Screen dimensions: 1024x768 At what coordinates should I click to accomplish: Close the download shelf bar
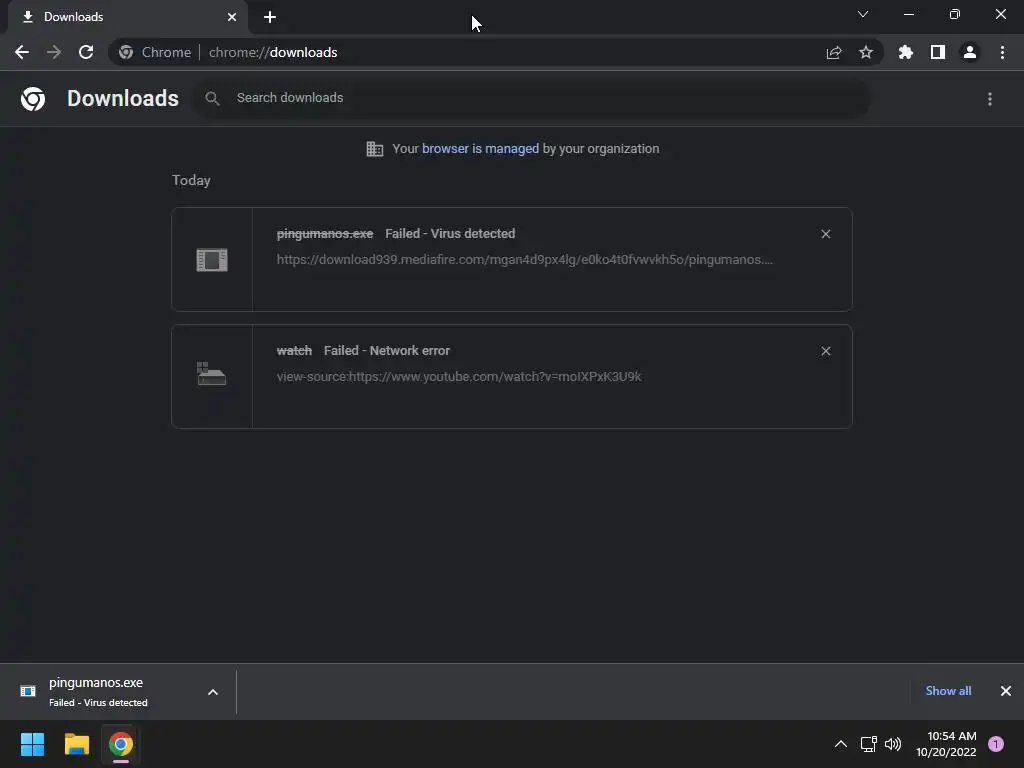coord(1006,691)
